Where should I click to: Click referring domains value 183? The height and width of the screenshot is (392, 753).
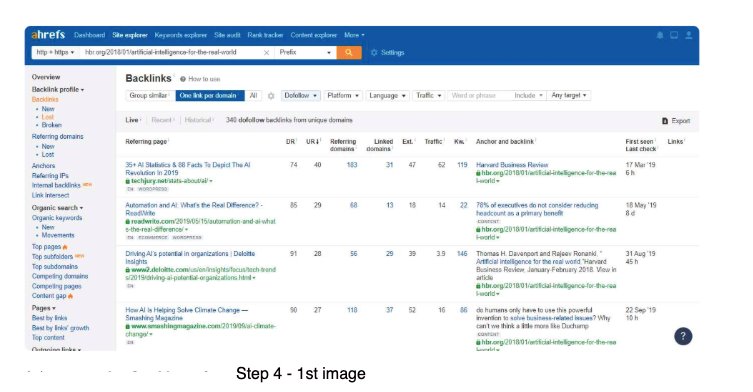(x=352, y=165)
